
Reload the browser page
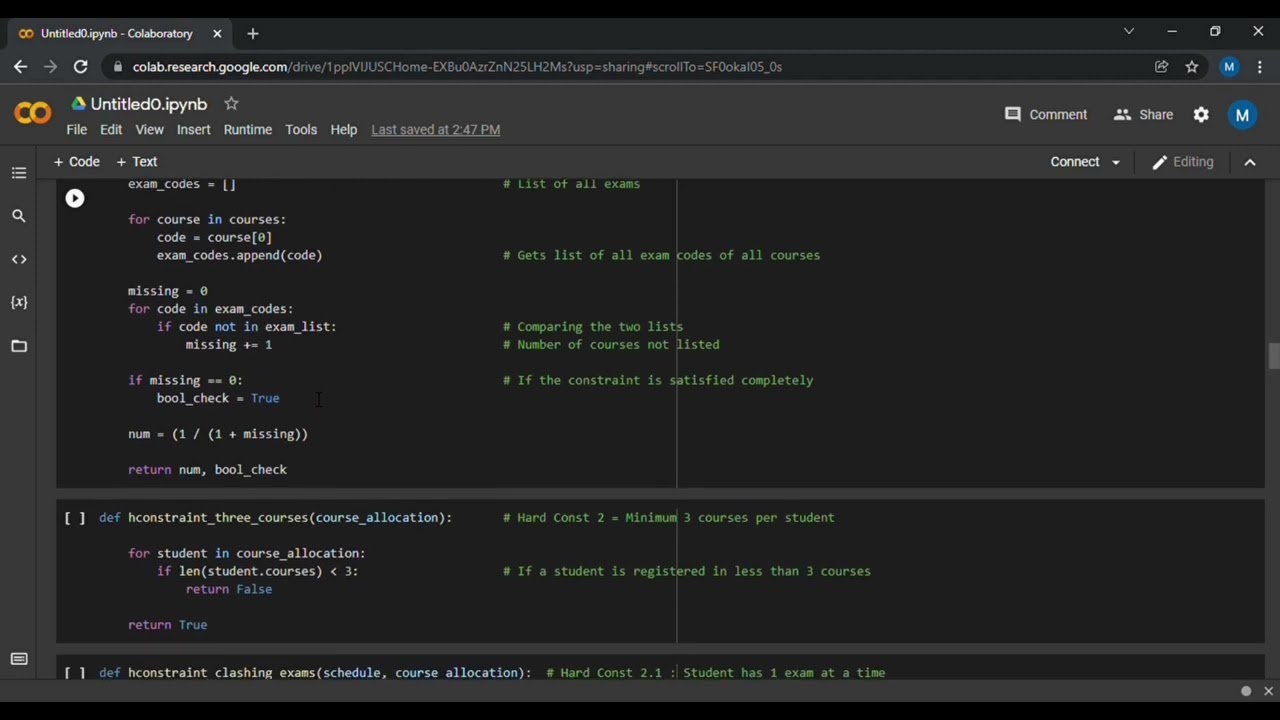tap(81, 67)
